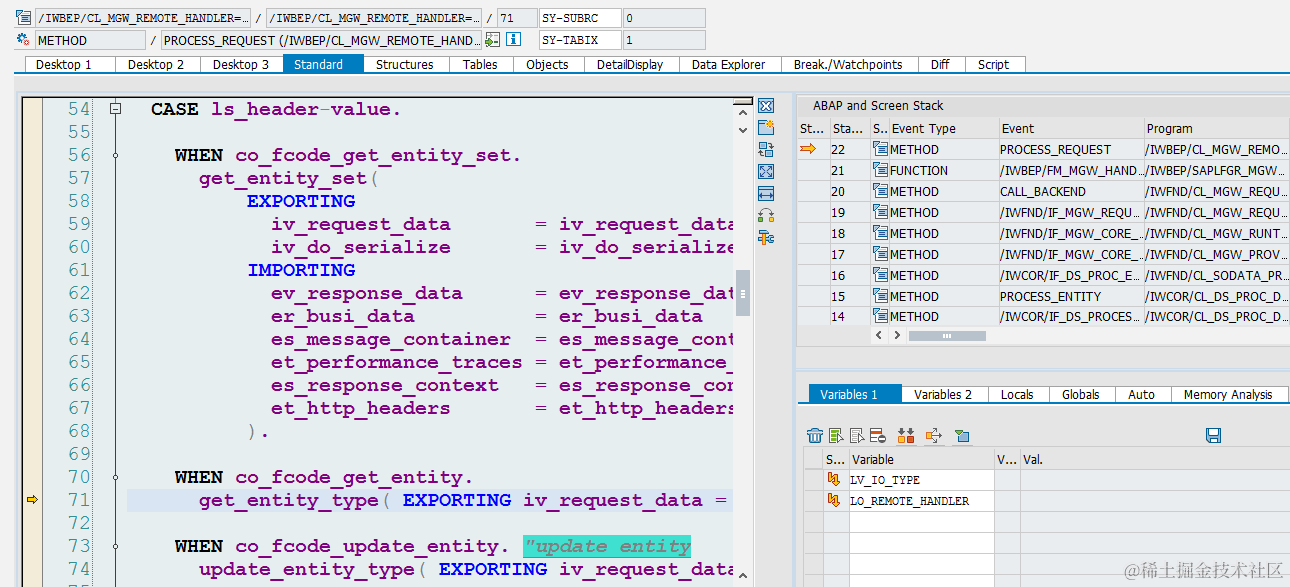This screenshot has width=1290, height=587.
Task: Click the editor scroll-down arrow near the top
Action: click(742, 129)
